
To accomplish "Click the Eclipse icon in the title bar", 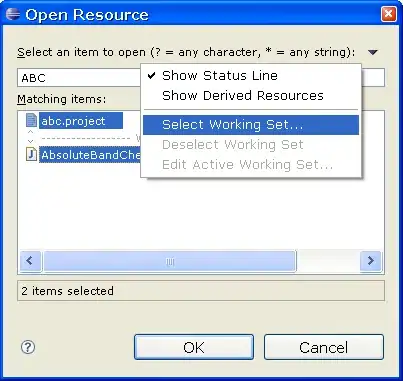I will [13, 14].
